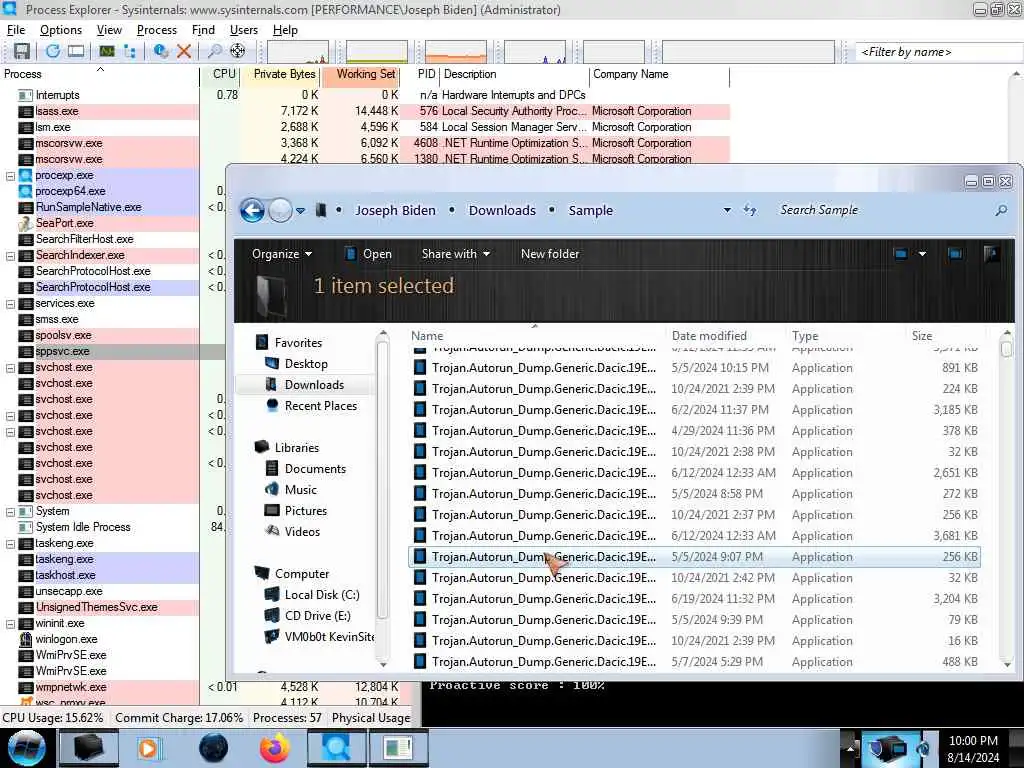This screenshot has width=1024, height=768.
Task: Click the Explorer file list scrollbar
Action: (1007, 500)
